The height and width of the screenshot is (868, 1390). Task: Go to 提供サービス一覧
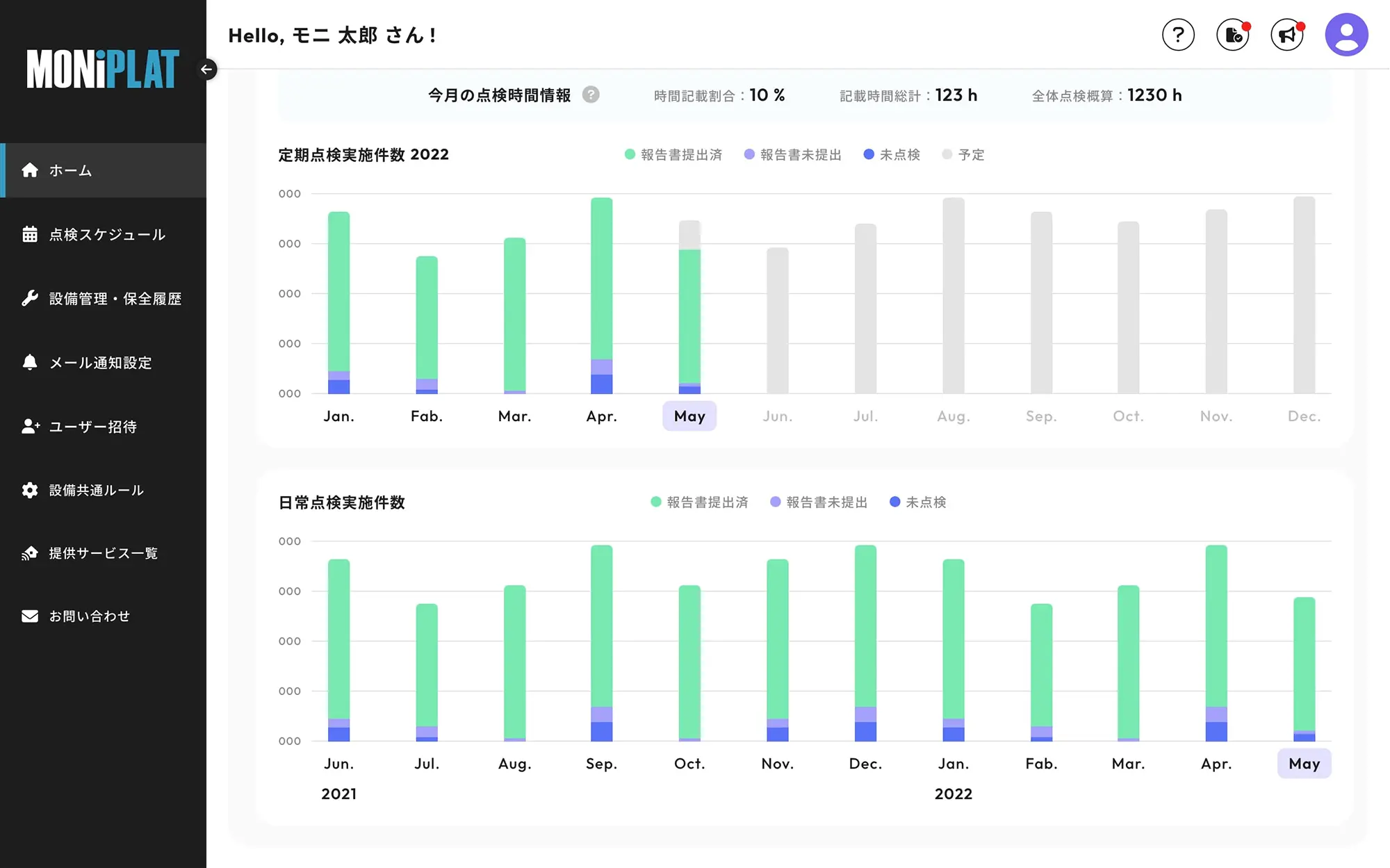tap(103, 553)
